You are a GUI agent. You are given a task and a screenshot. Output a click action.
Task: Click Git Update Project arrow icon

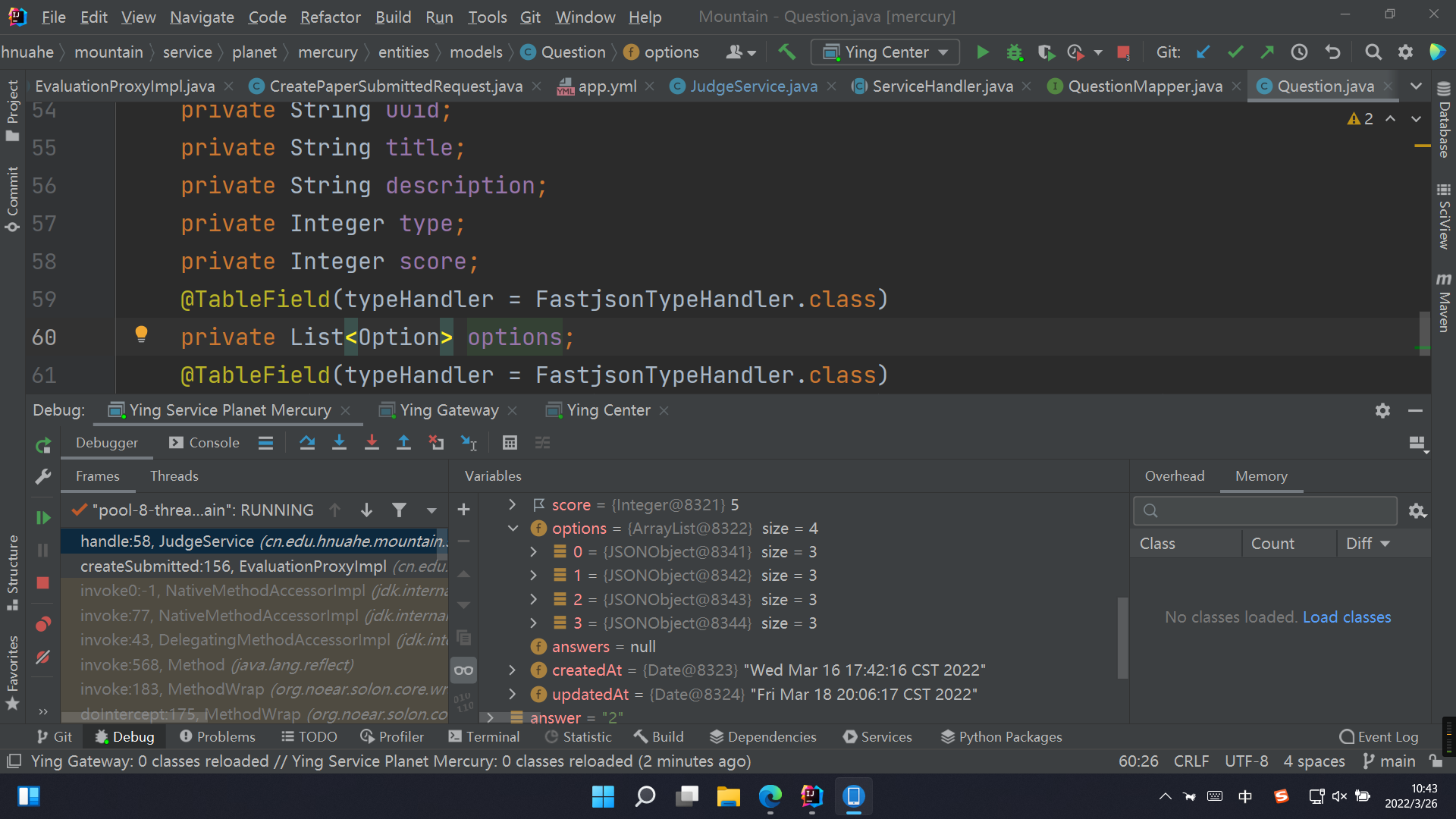(x=1203, y=52)
